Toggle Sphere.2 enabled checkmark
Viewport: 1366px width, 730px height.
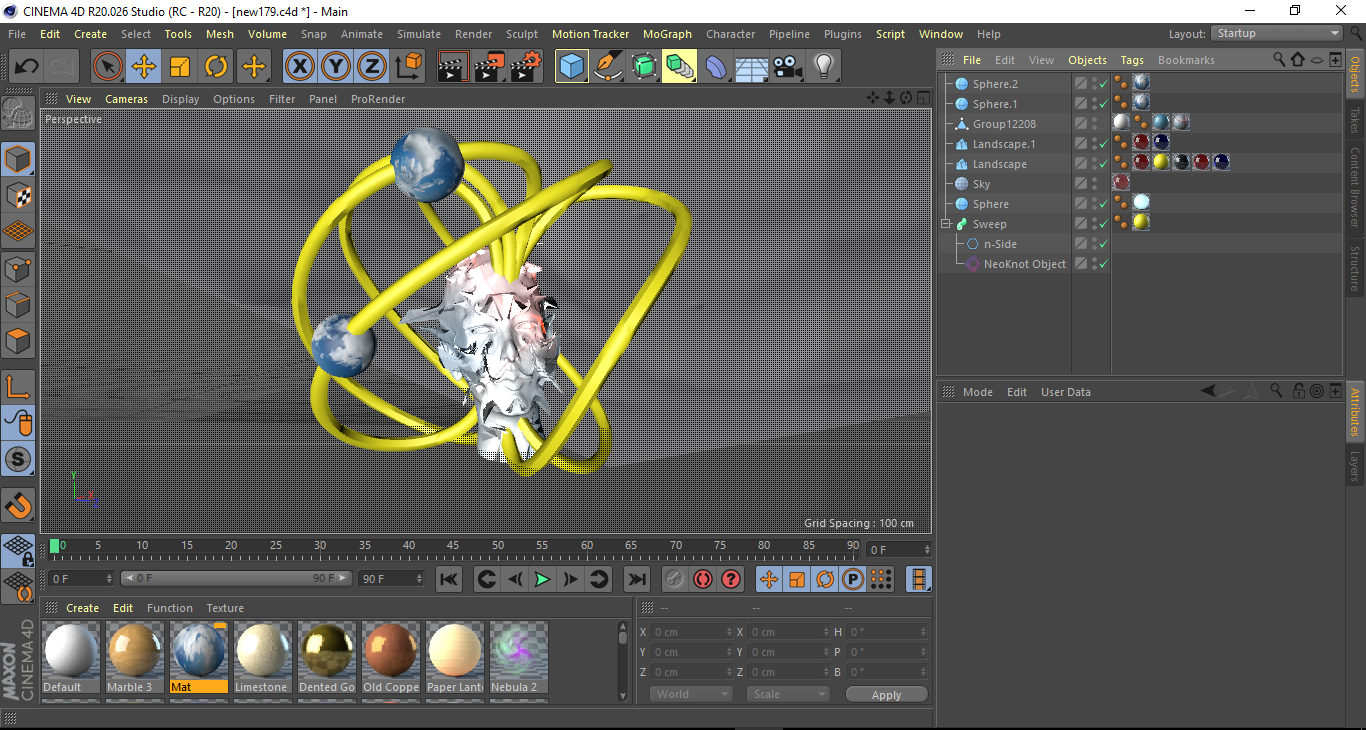click(1102, 84)
